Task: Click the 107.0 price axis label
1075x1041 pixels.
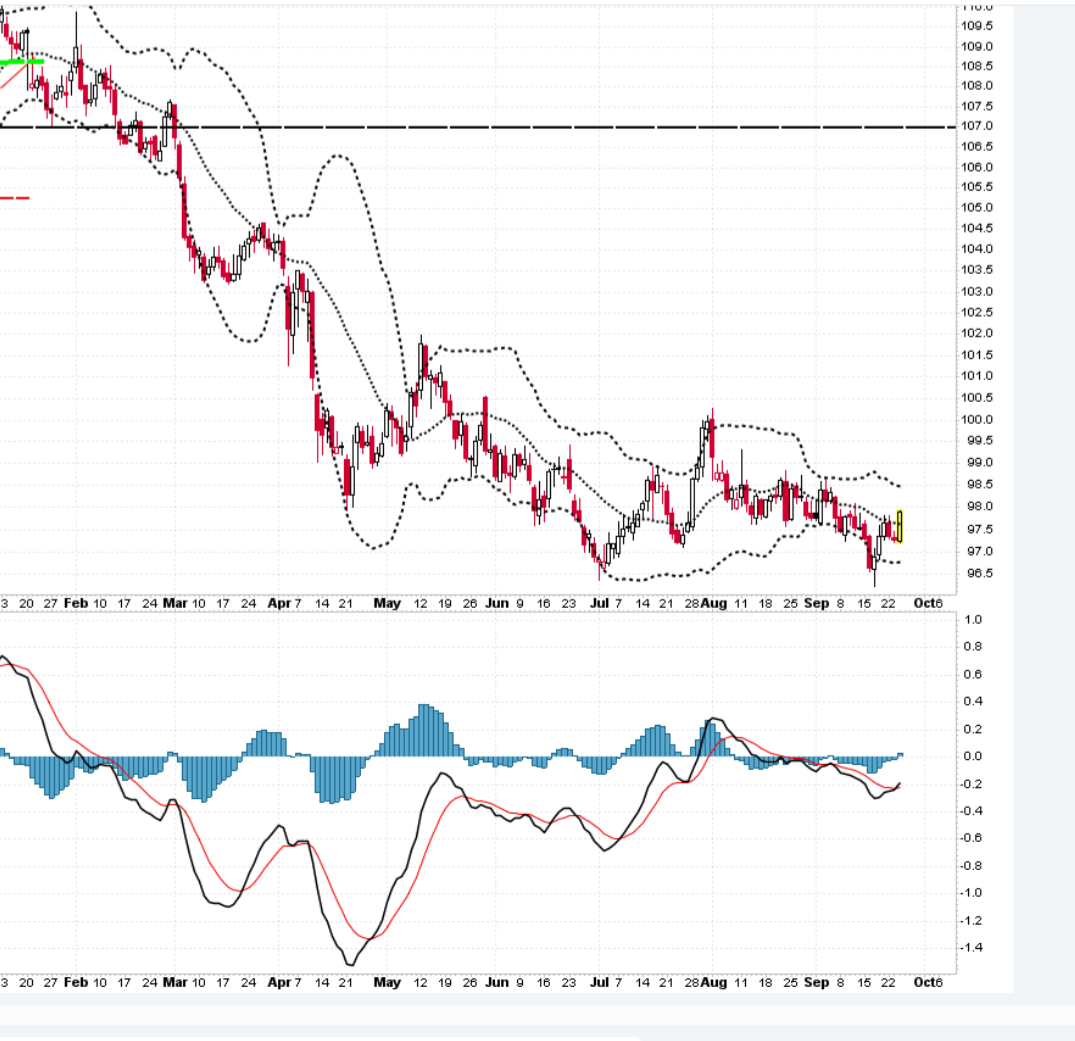Action: 978,127
